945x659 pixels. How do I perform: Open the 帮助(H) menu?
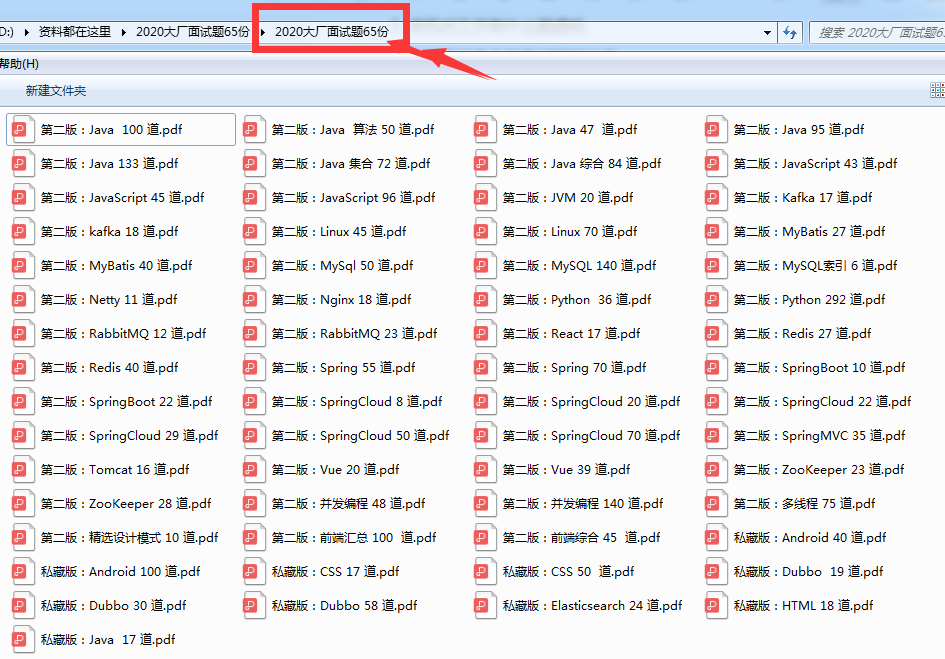tap(19, 64)
